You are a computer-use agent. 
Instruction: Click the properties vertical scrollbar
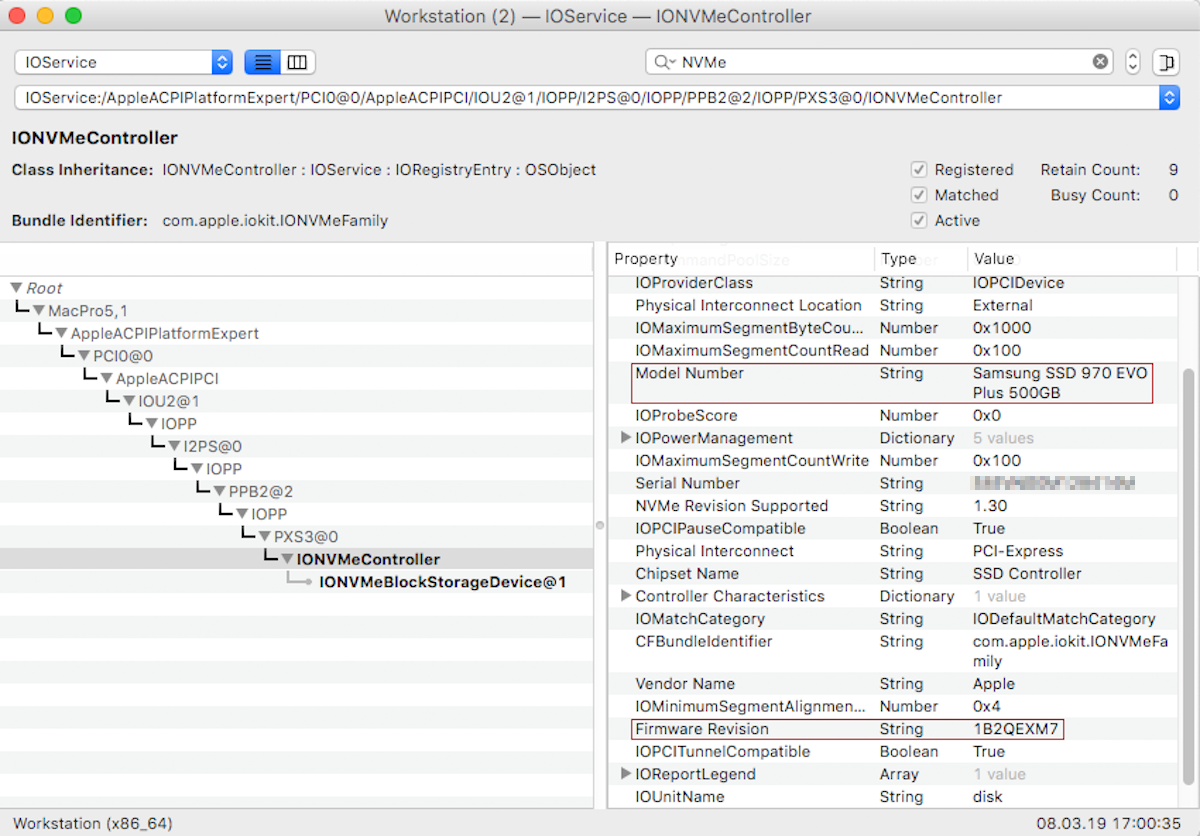coord(1188,575)
